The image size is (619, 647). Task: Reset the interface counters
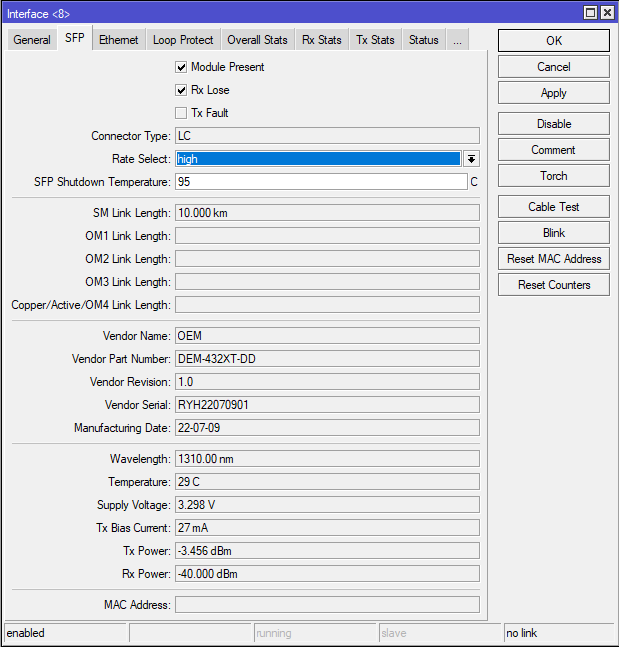coord(553,285)
